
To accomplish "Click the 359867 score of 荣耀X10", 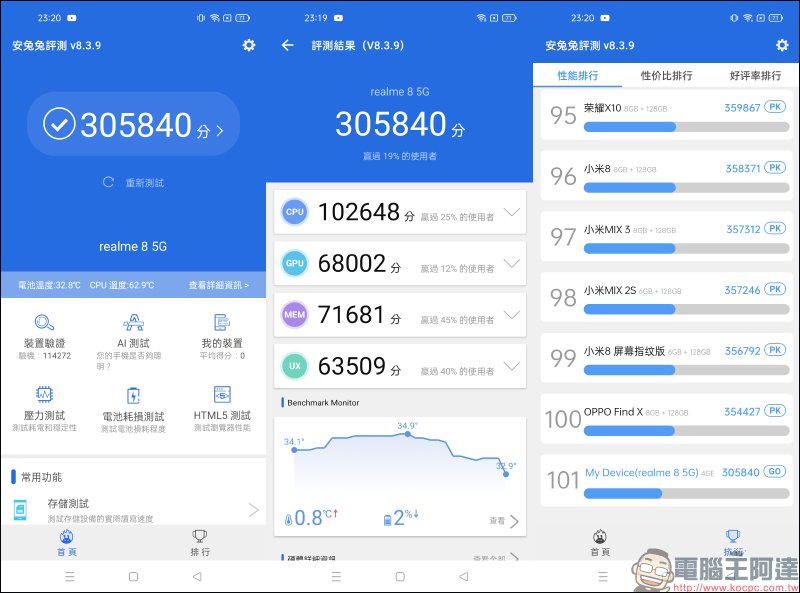I will coord(742,108).
